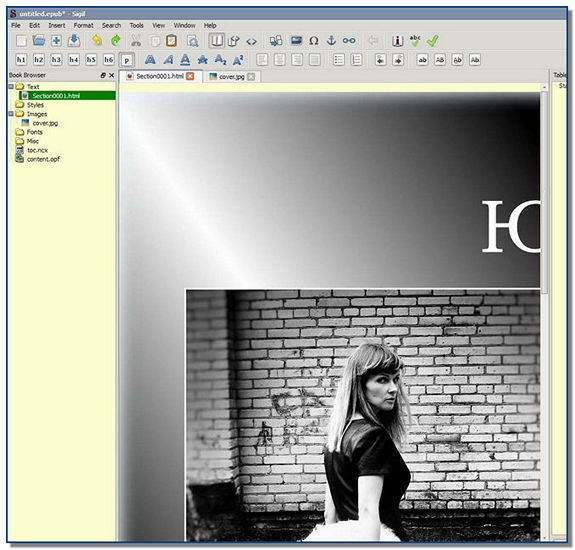Toggle the paragraph p style button

coord(127,60)
